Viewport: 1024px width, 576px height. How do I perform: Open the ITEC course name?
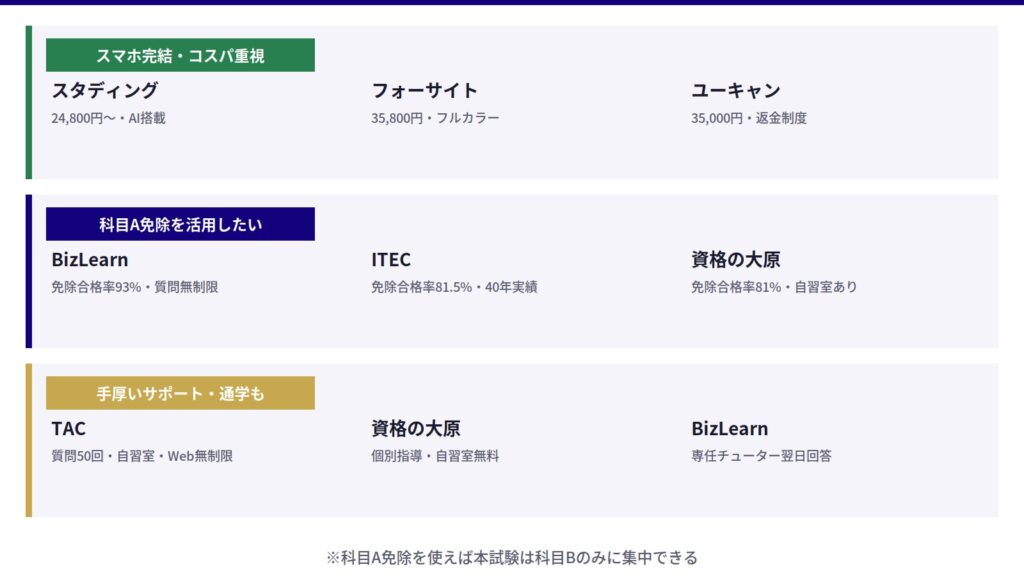pyautogui.click(x=391, y=260)
